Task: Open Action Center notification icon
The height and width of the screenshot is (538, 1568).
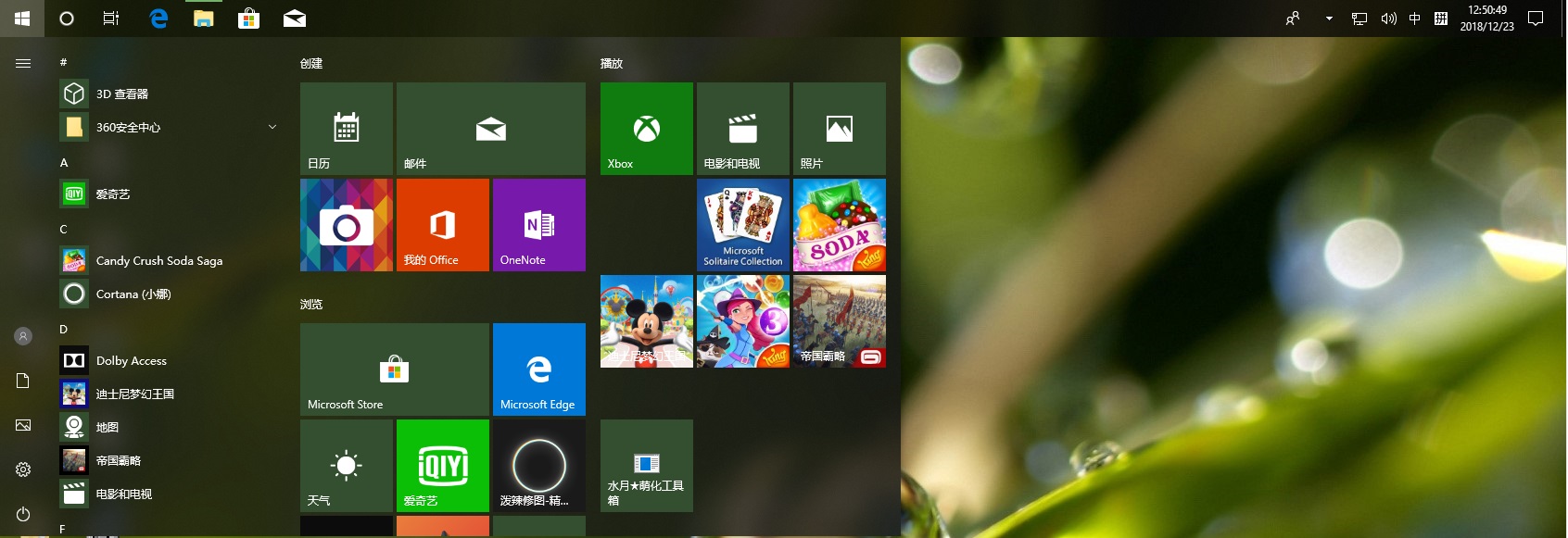Action: [x=1536, y=19]
